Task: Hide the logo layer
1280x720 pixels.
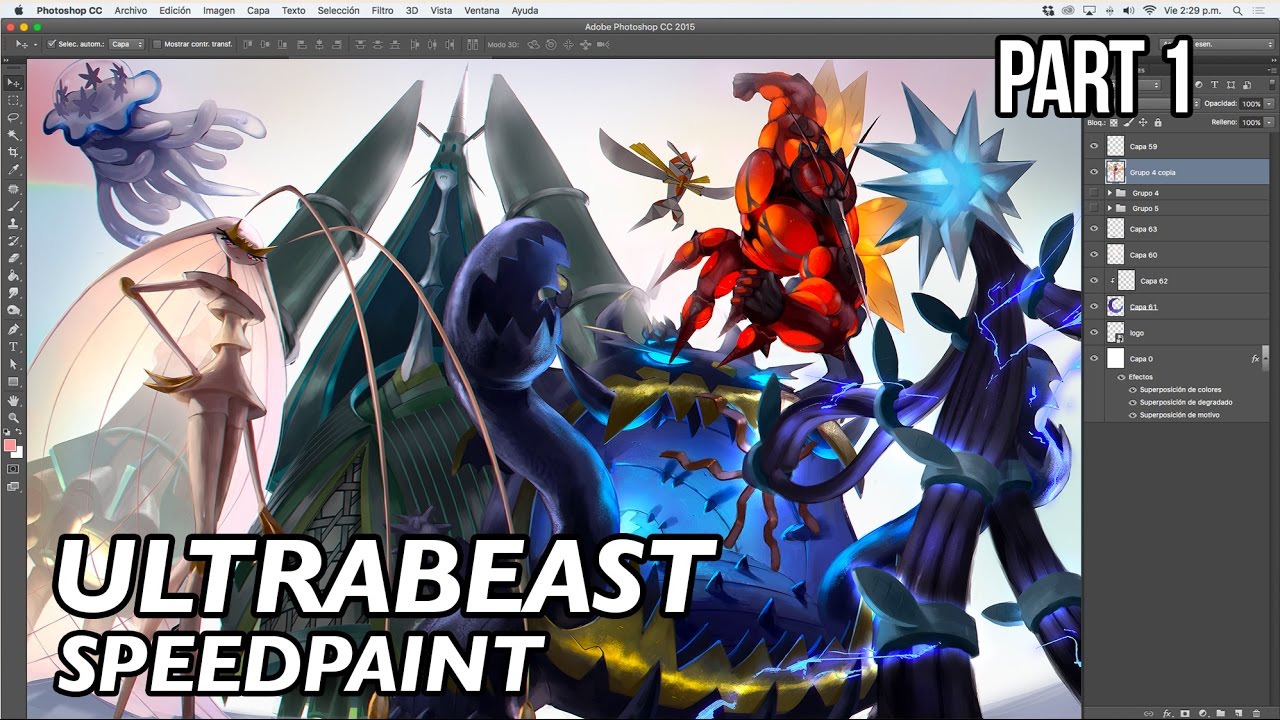Action: click(x=1094, y=332)
